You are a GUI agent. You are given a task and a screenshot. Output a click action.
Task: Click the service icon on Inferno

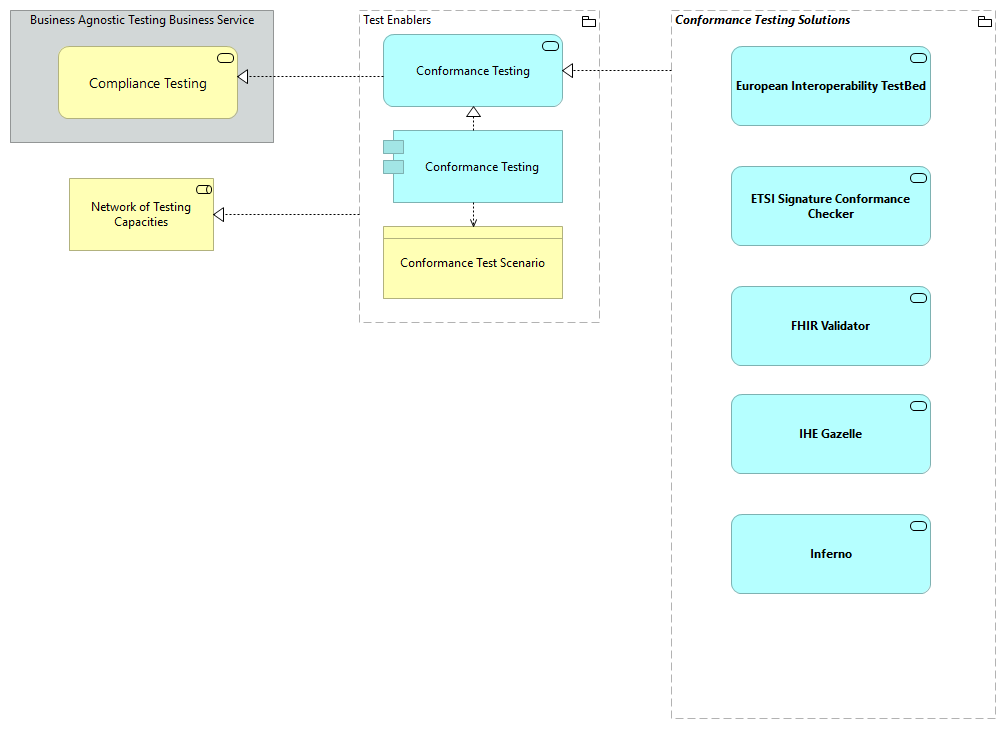coord(918,526)
